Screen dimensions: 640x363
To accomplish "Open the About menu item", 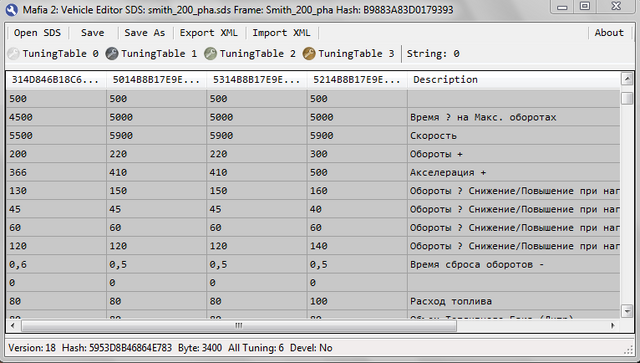I will (x=609, y=33).
